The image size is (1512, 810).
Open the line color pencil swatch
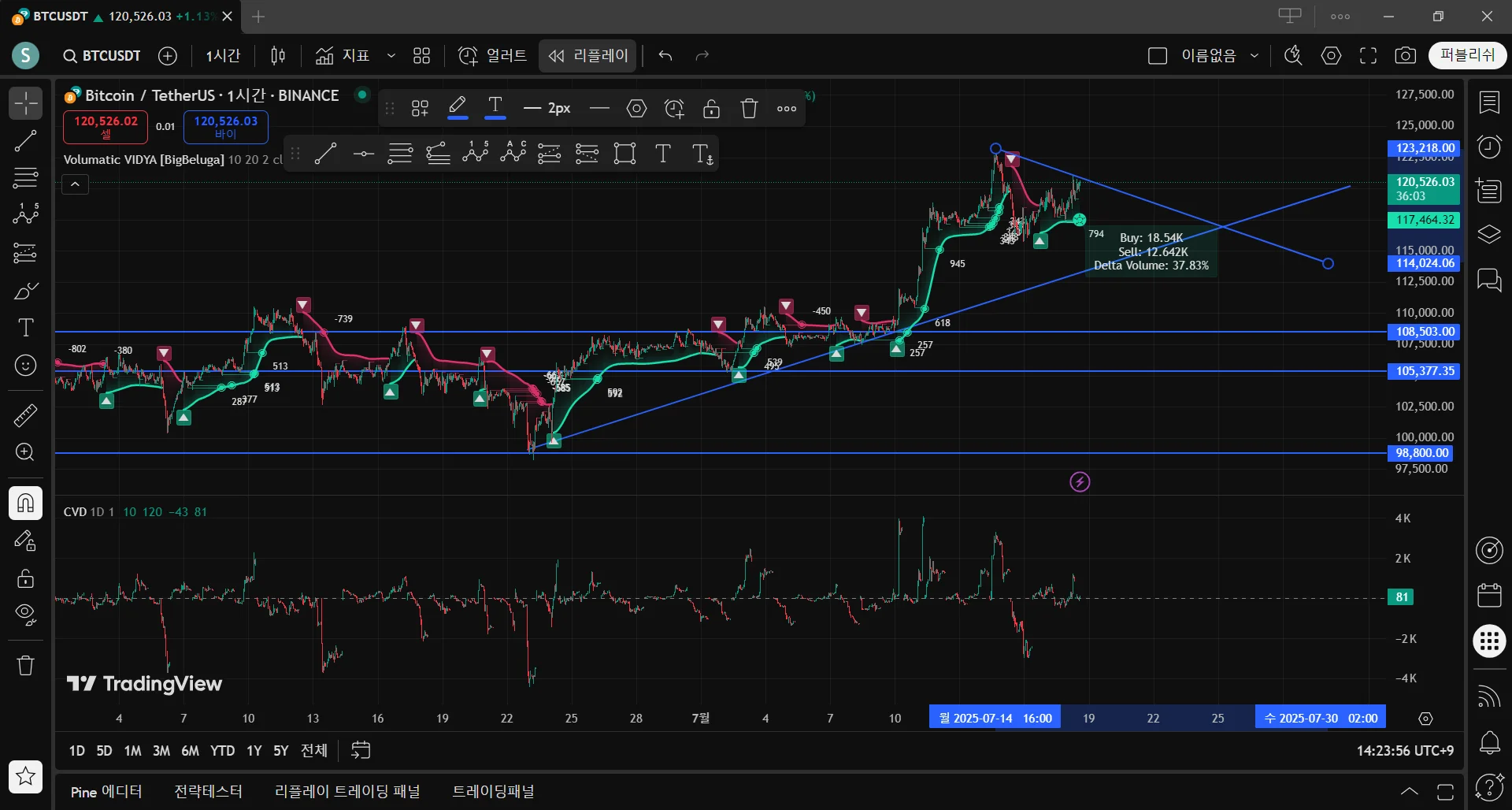(x=458, y=107)
